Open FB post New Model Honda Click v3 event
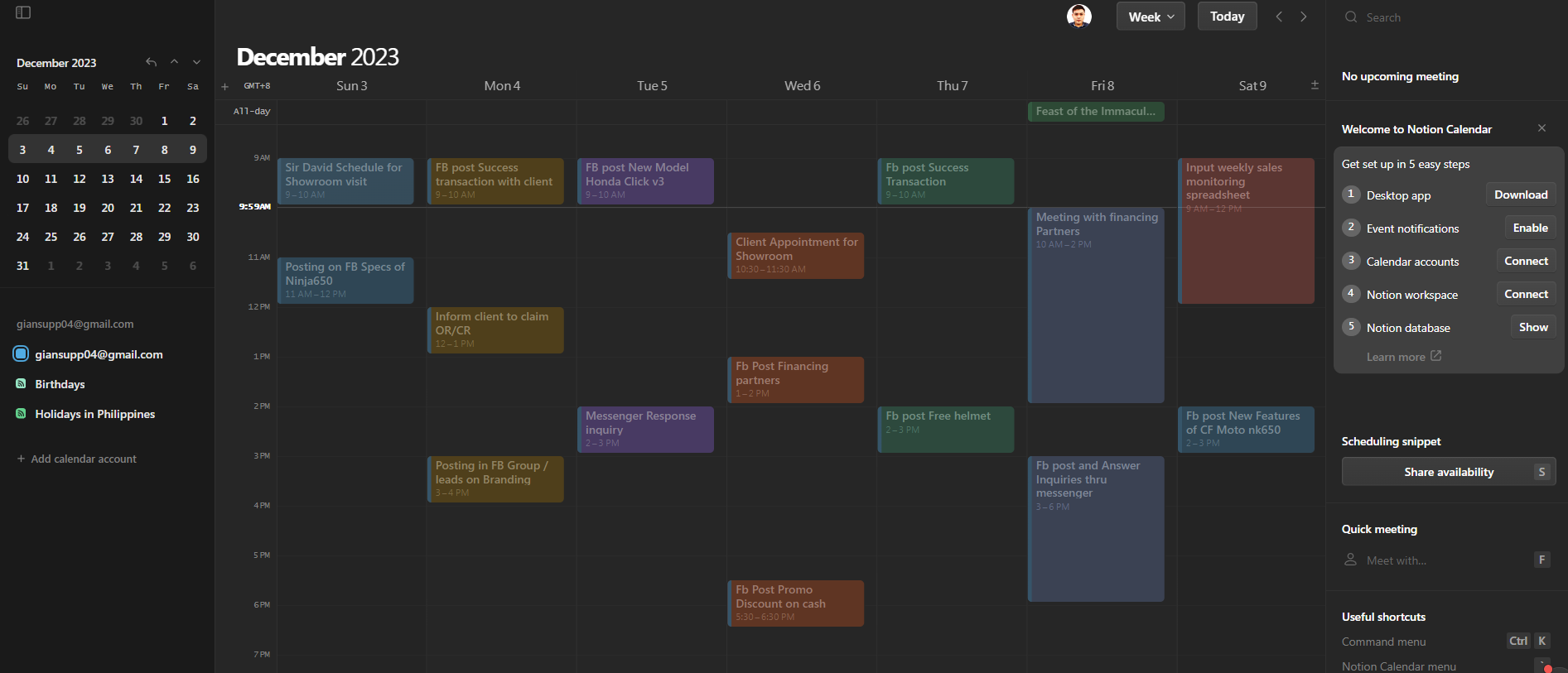Image resolution: width=1568 pixels, height=673 pixels. pyautogui.click(x=645, y=181)
